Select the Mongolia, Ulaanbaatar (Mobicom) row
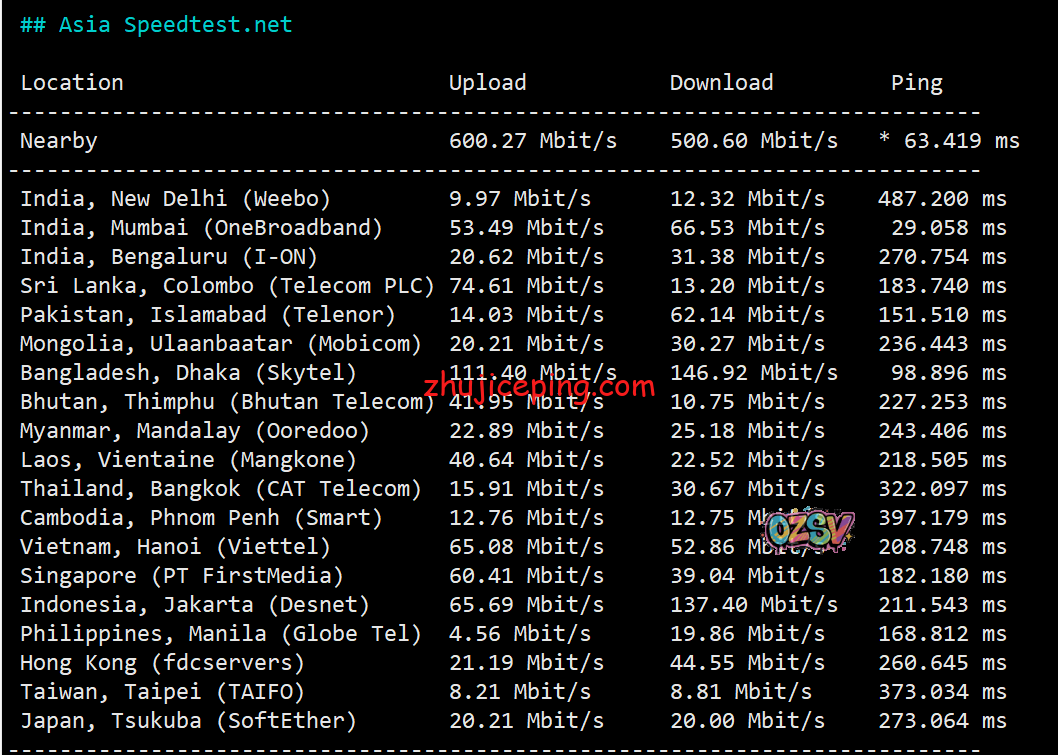This screenshot has width=1058, height=755. (221, 344)
